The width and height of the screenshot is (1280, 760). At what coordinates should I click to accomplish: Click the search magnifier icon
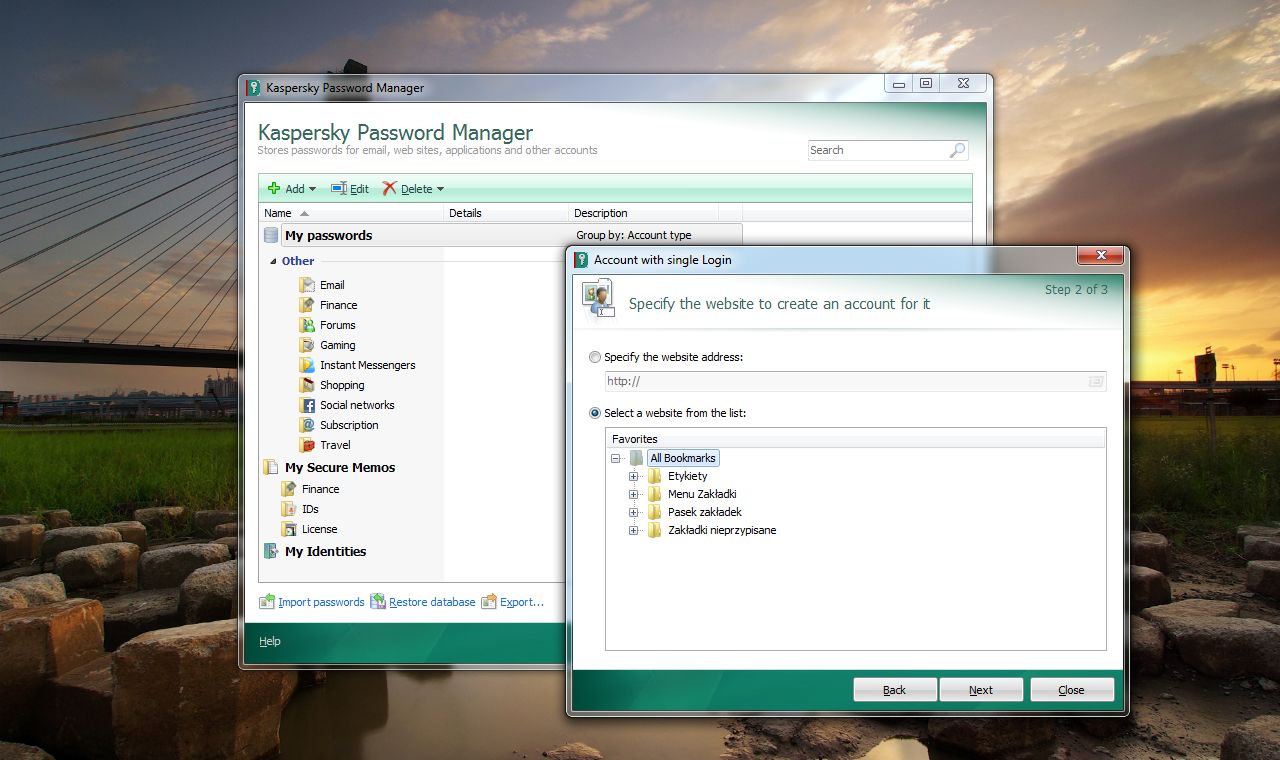[x=957, y=150]
